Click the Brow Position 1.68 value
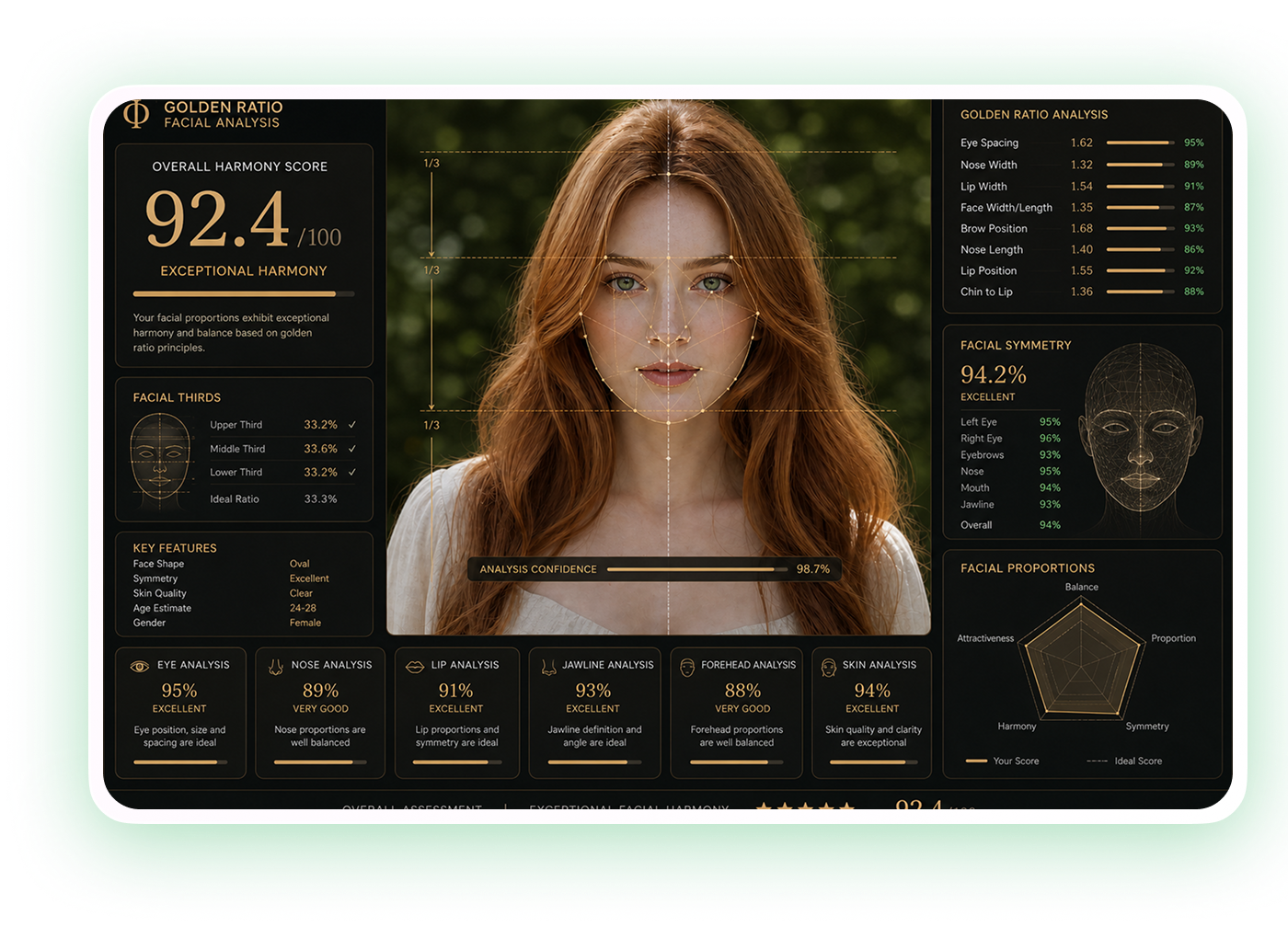 point(1082,228)
